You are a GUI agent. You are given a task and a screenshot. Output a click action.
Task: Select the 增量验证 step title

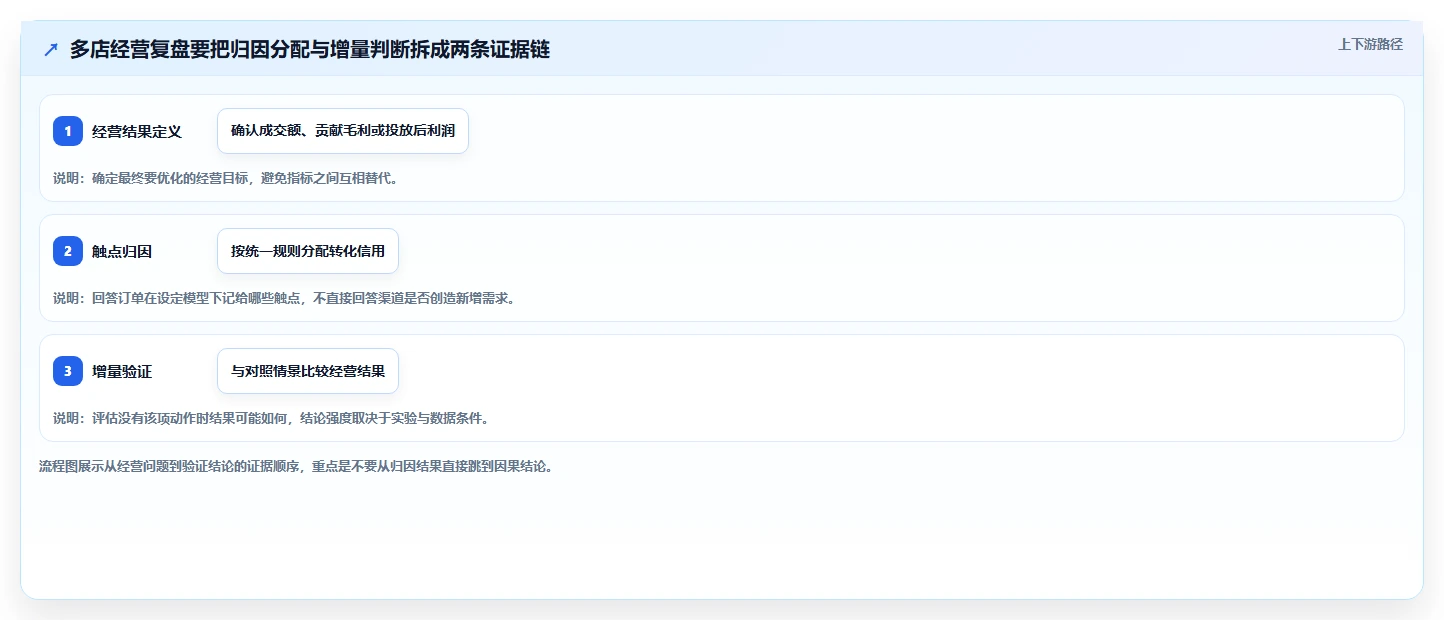point(122,371)
